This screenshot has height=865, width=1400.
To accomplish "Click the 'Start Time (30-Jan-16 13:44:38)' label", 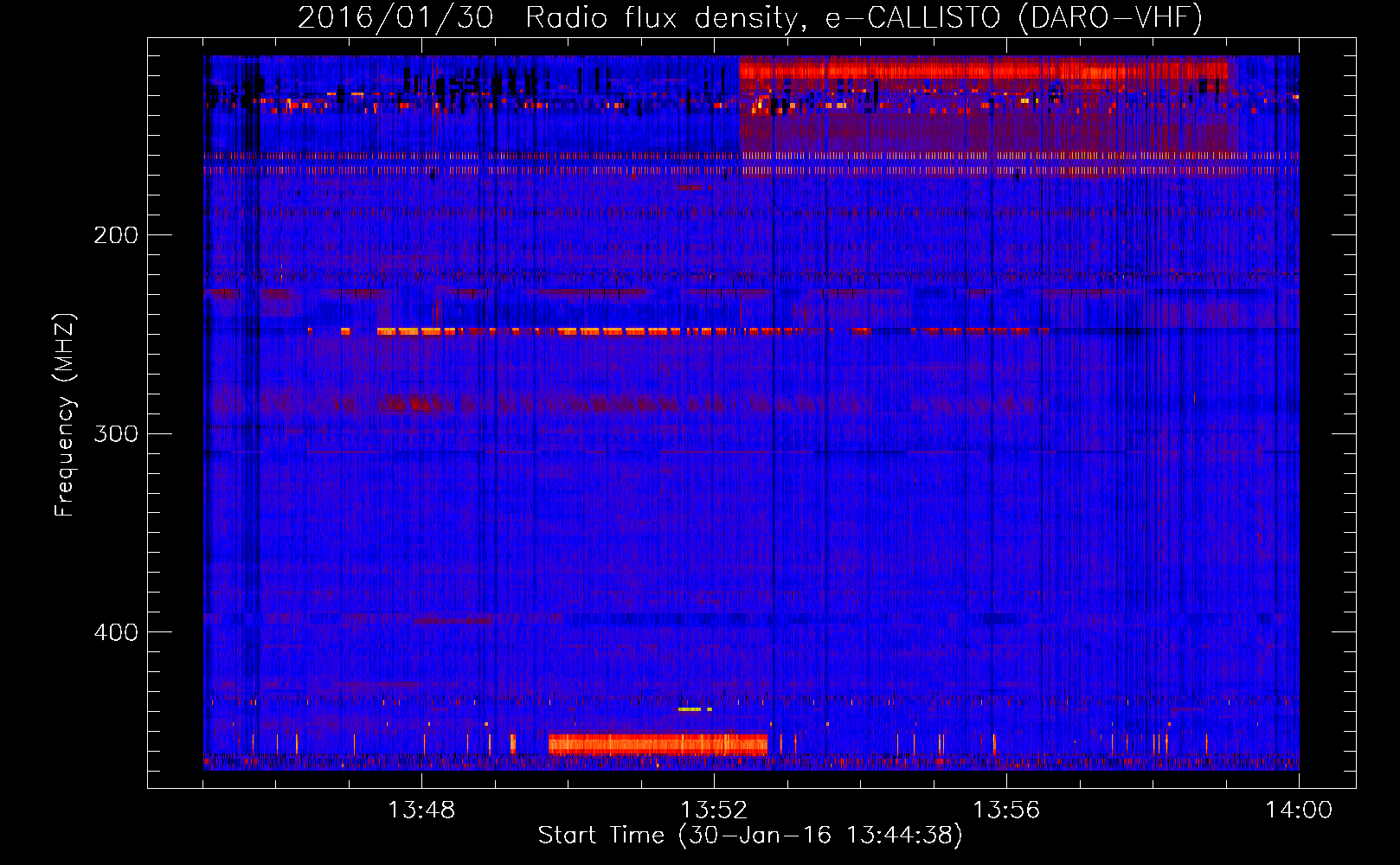I will tap(750, 836).
